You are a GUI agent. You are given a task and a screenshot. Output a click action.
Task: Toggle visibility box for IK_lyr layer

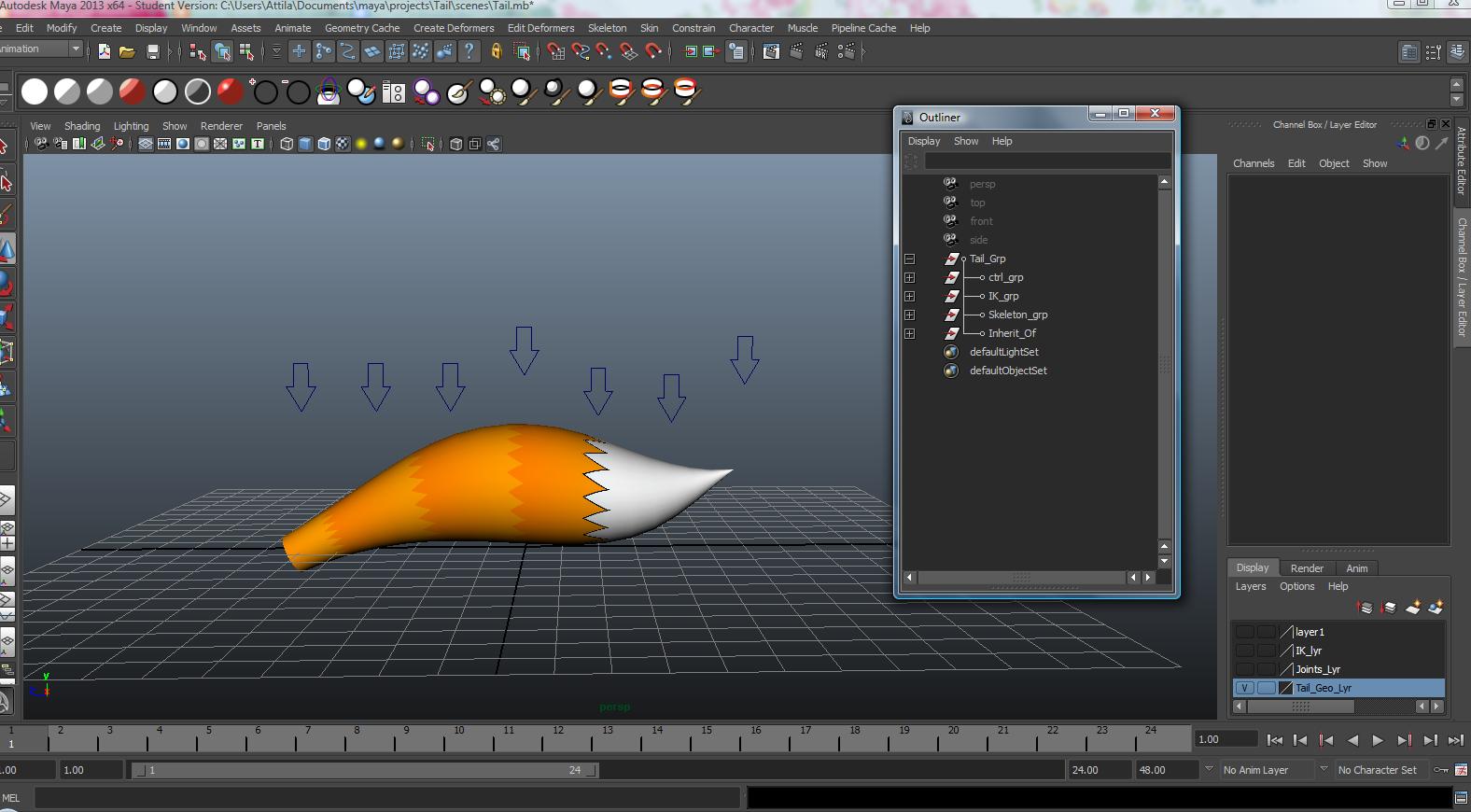[x=1244, y=651]
